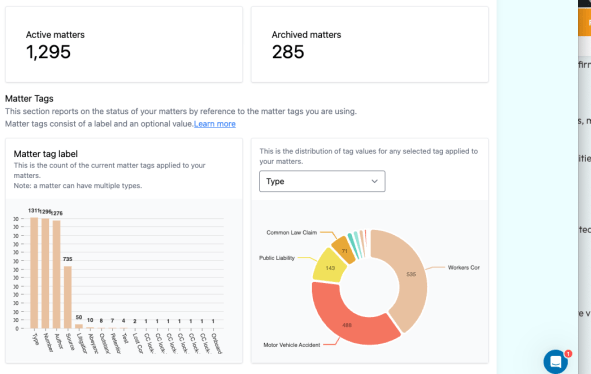Image resolution: width=591 pixels, height=374 pixels.
Task: Click the 'Lost Cor' axis label
Action: (138, 343)
